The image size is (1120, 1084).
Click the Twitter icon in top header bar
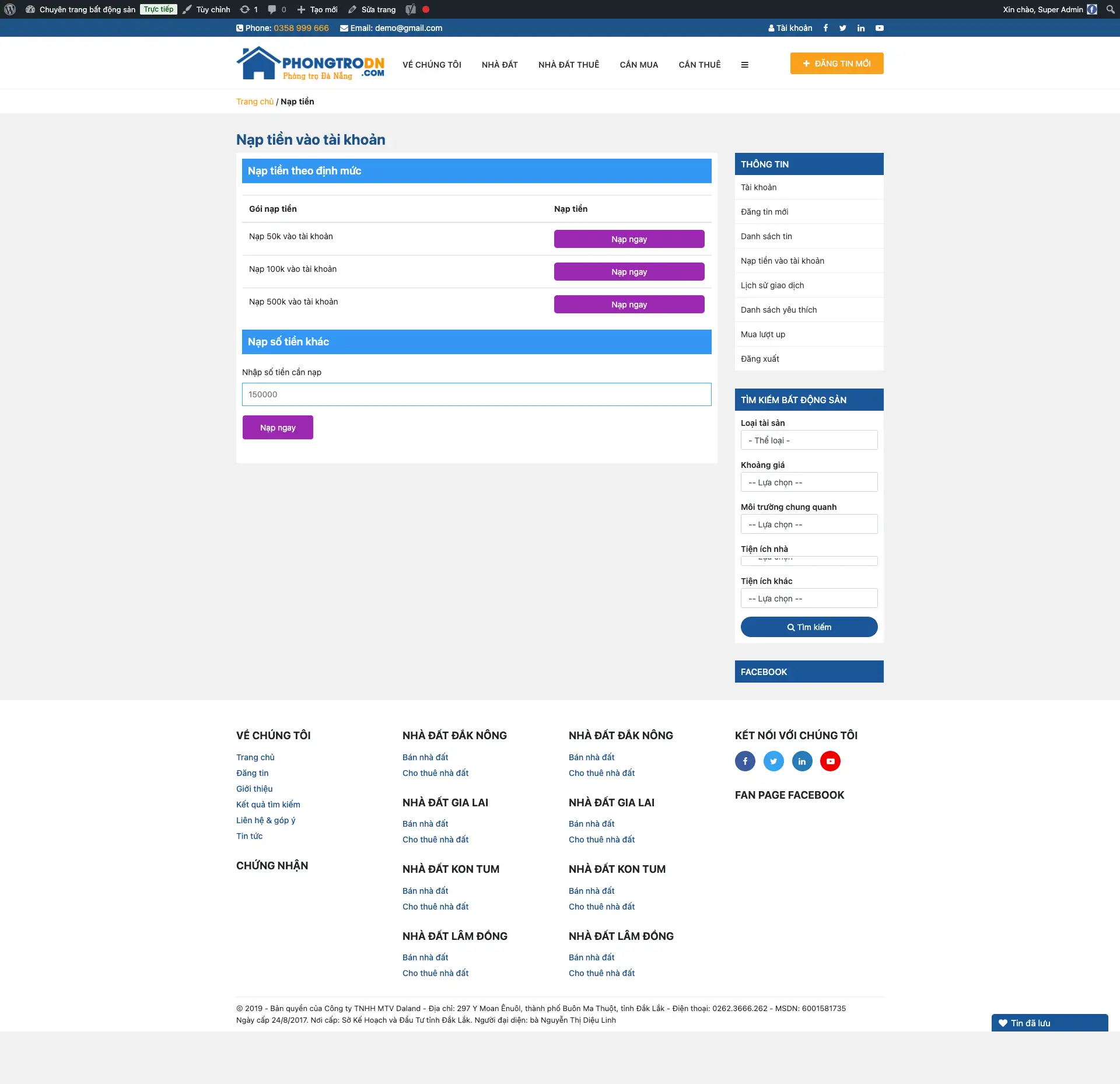click(x=843, y=28)
